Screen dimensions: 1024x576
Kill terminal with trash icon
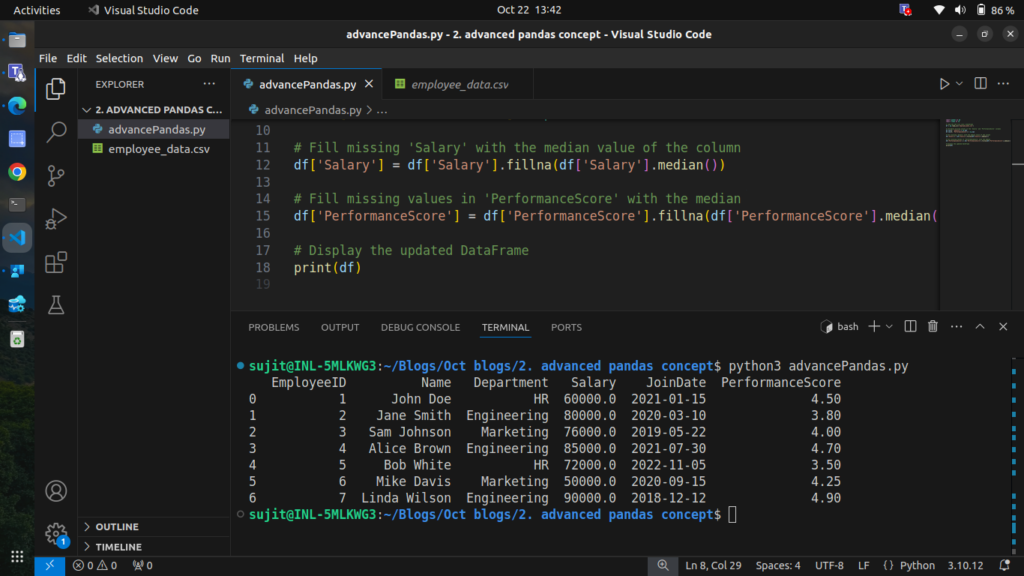coord(933,327)
